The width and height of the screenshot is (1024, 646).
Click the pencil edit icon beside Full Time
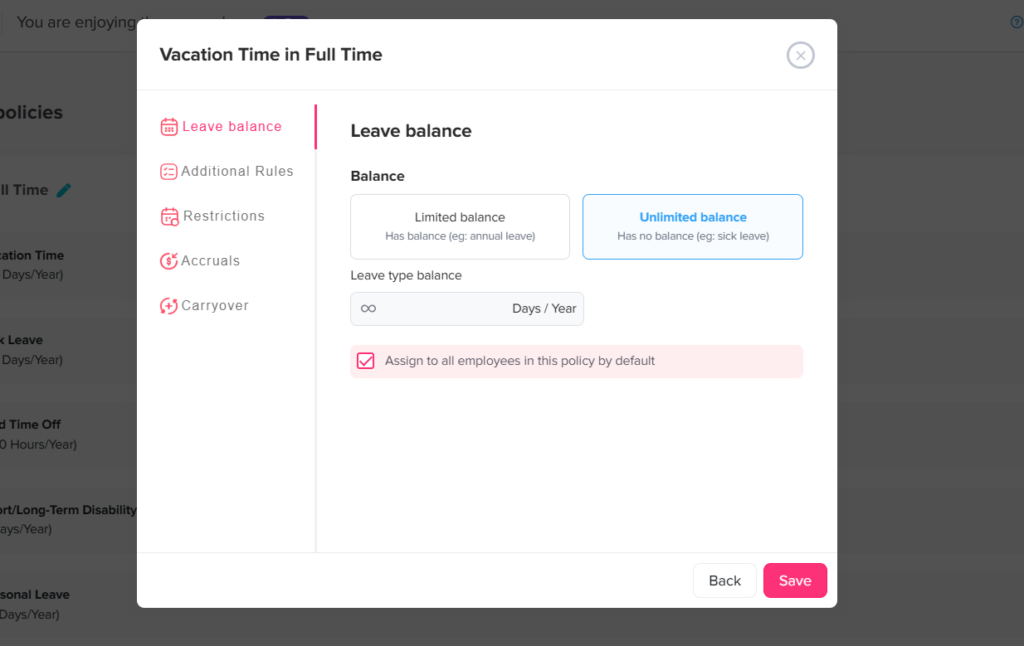click(x=64, y=190)
